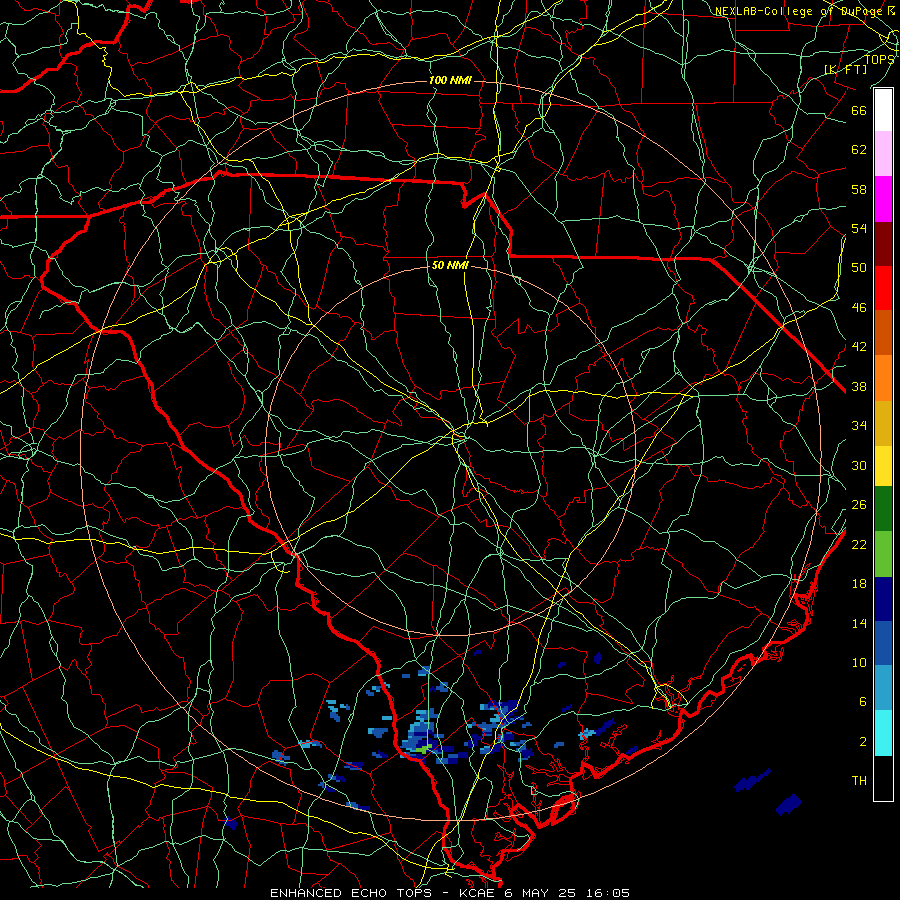Click the 14 value on the scale
The image size is (900, 900).
(x=859, y=623)
